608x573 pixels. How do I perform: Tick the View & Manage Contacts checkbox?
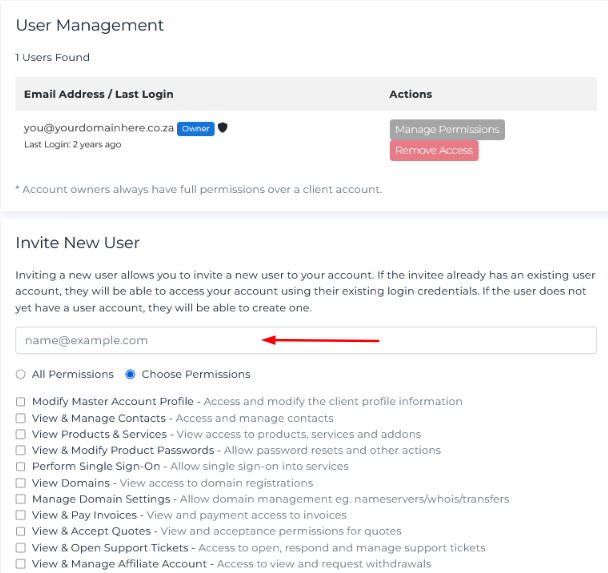click(21, 418)
